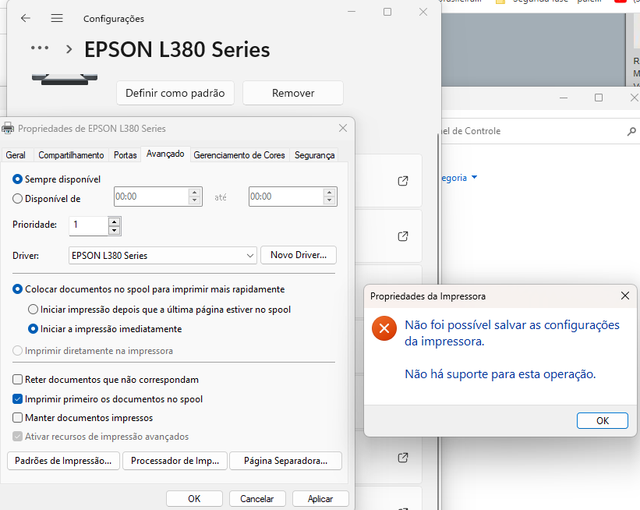Expand the Categoria view dropdown in Painel de Controle
This screenshot has height=510, width=640.
[474, 177]
